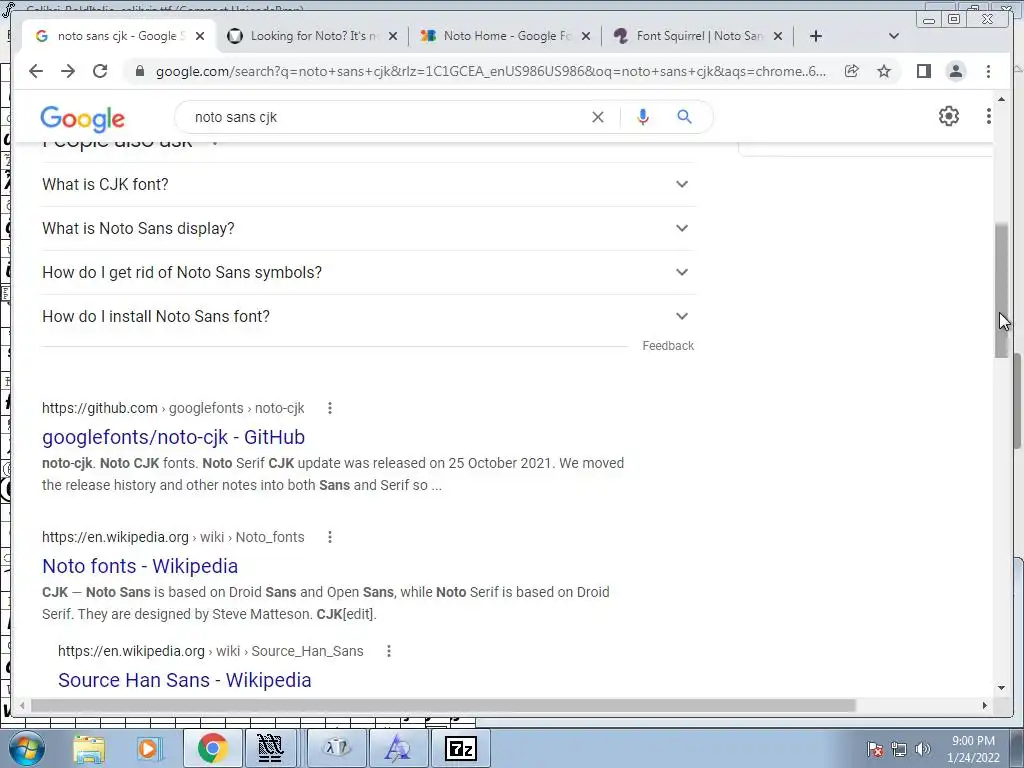Go forward to the next page
The width and height of the screenshot is (1024, 768).
68,71
